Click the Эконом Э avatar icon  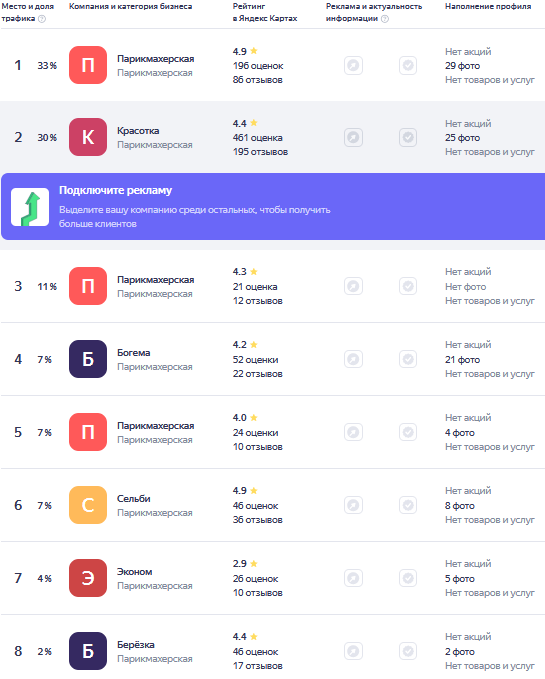pos(88,578)
